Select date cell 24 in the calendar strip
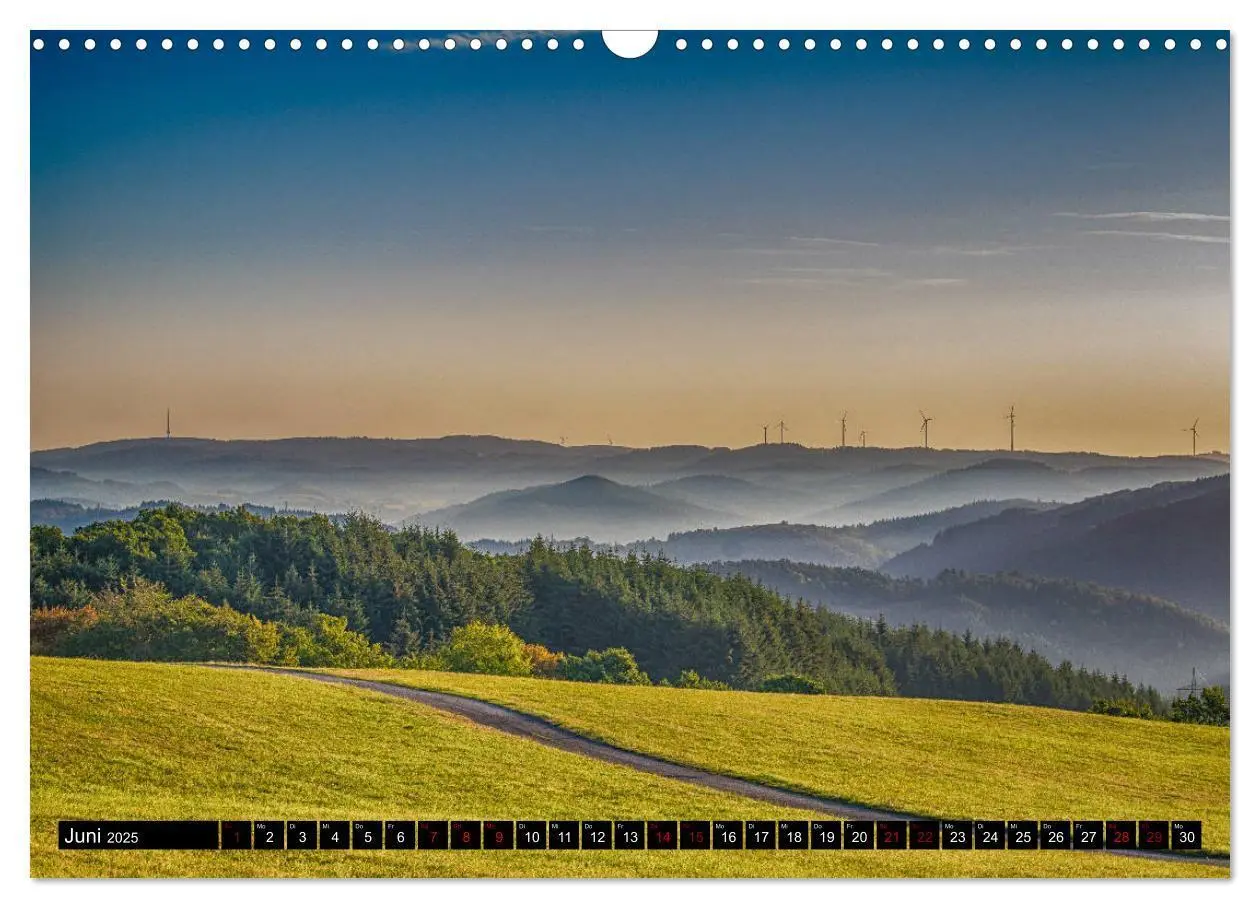Screen dimensions: 1260x908 coord(989,836)
